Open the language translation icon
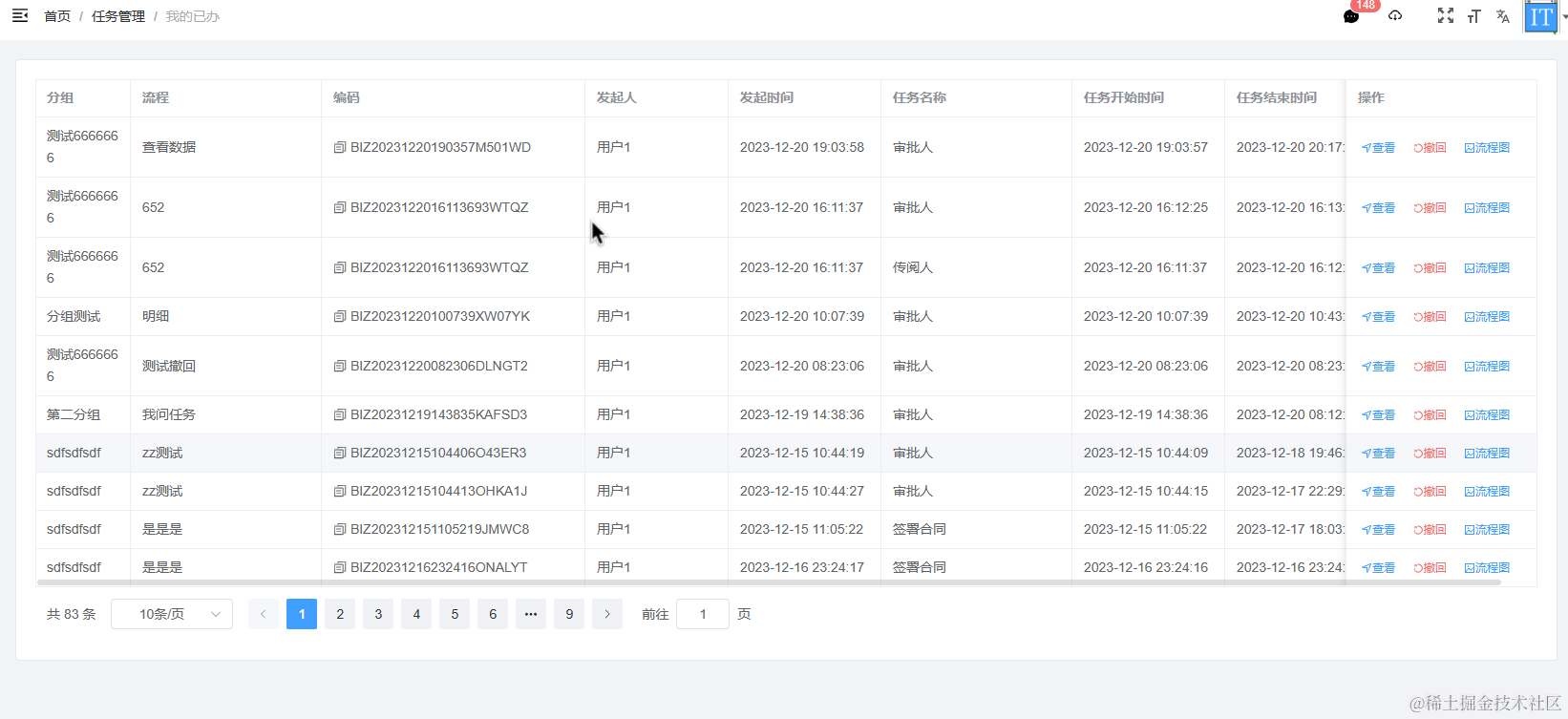Viewport: 1568px width, 719px height. pyautogui.click(x=1503, y=16)
